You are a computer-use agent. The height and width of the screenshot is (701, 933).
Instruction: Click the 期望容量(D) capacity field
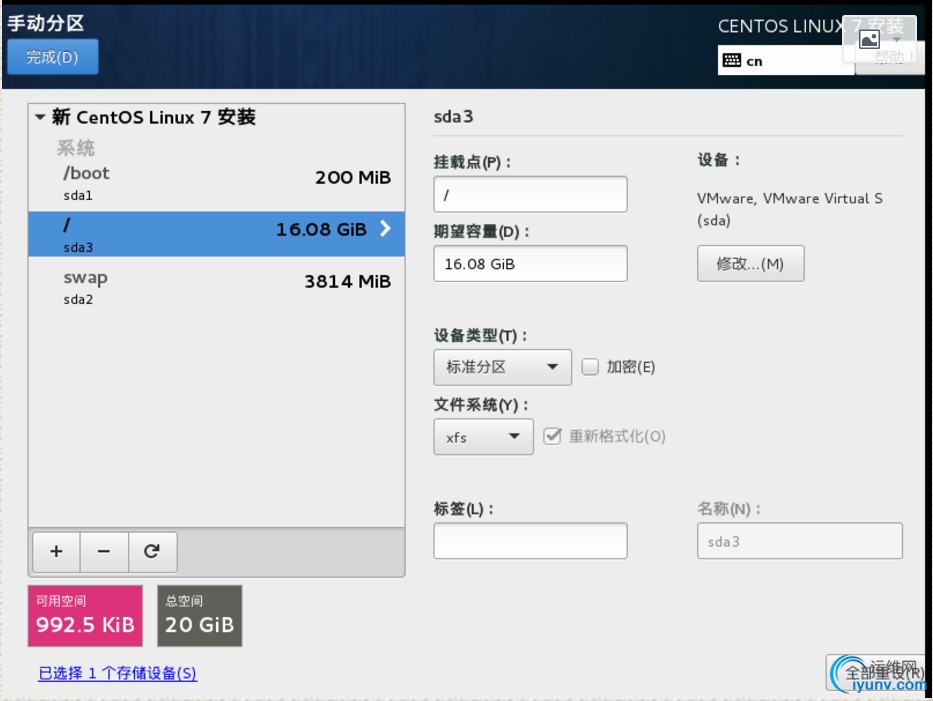click(x=530, y=264)
